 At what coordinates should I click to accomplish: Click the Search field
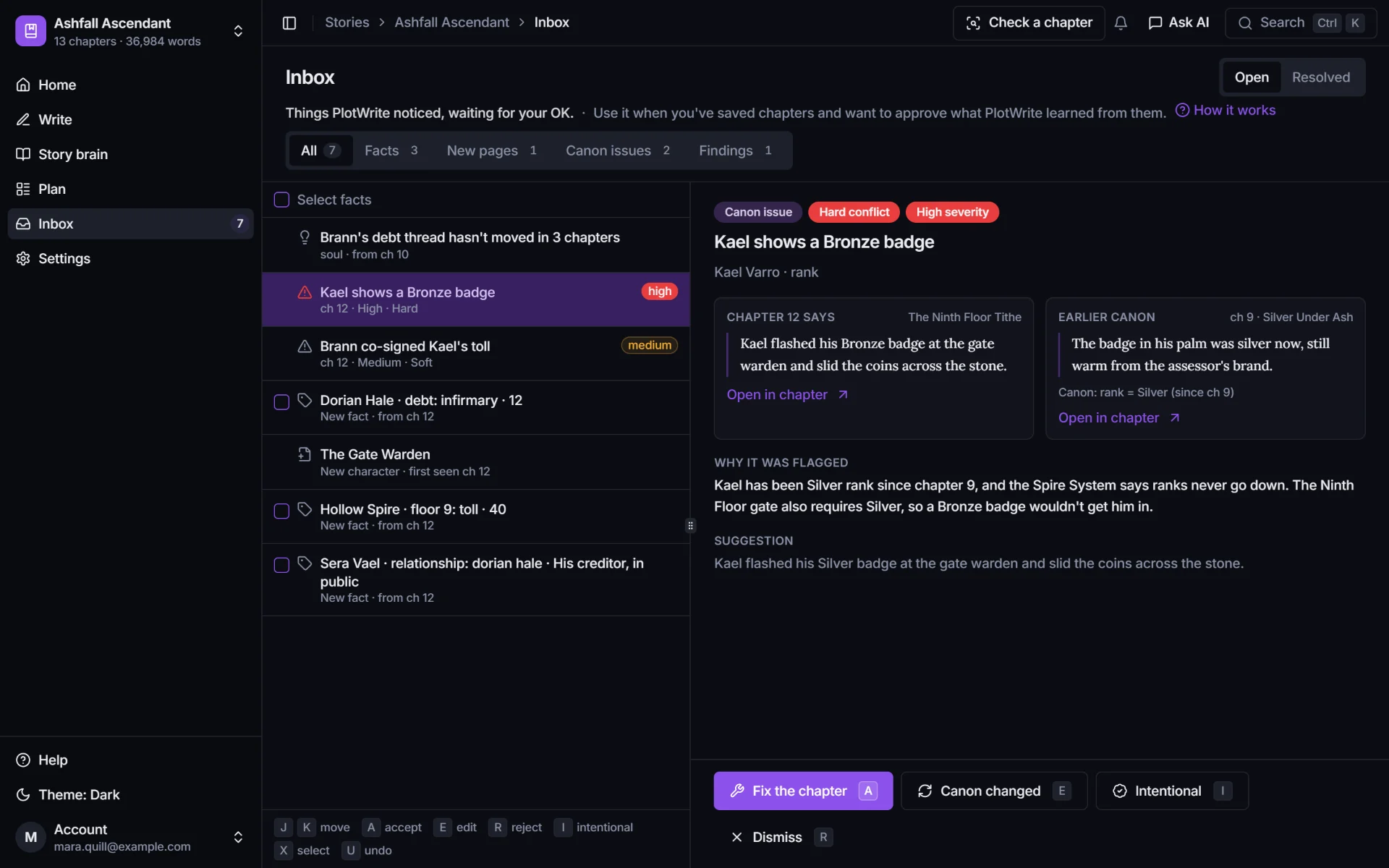[1300, 22]
